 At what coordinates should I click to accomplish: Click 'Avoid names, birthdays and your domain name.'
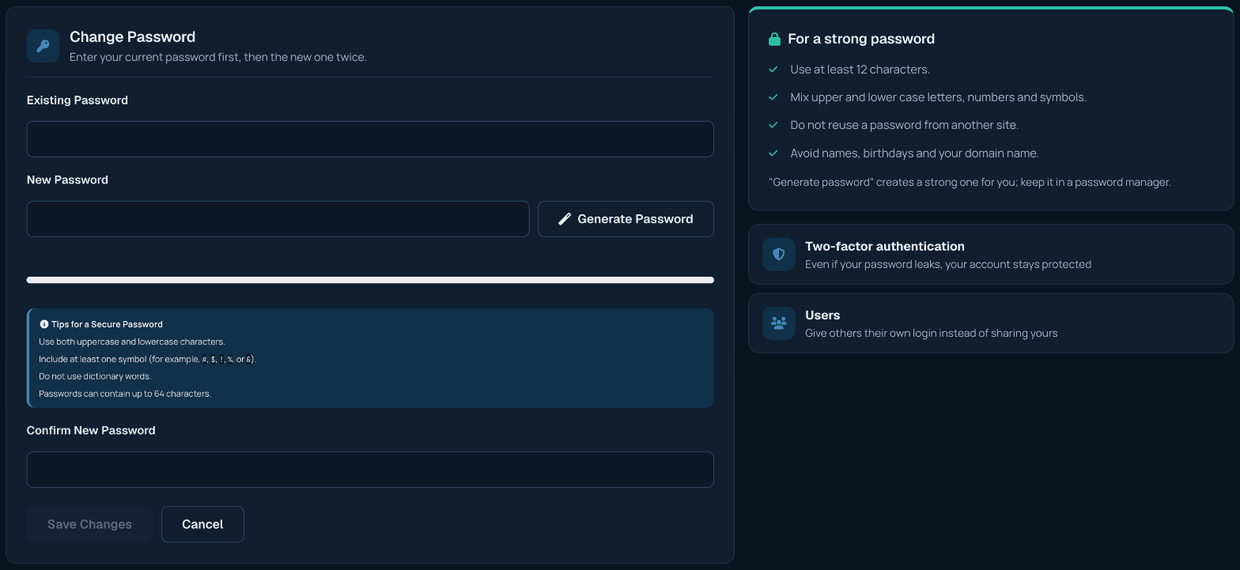[x=915, y=153]
